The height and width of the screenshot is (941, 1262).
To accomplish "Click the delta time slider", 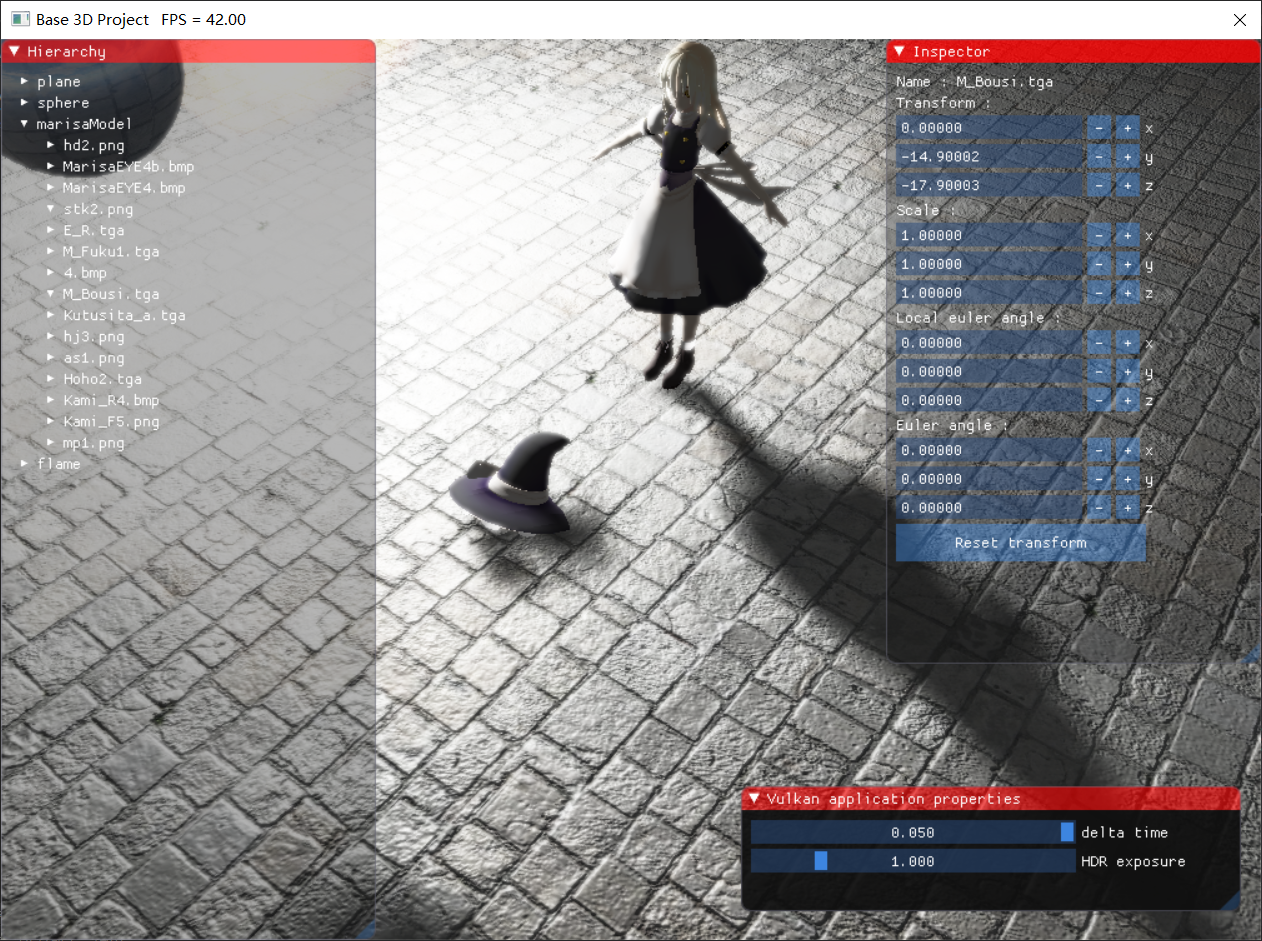I will [913, 832].
